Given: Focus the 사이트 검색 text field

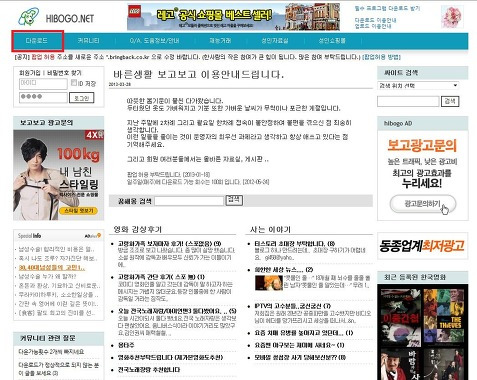Looking at the screenshot, I should coord(408,101).
